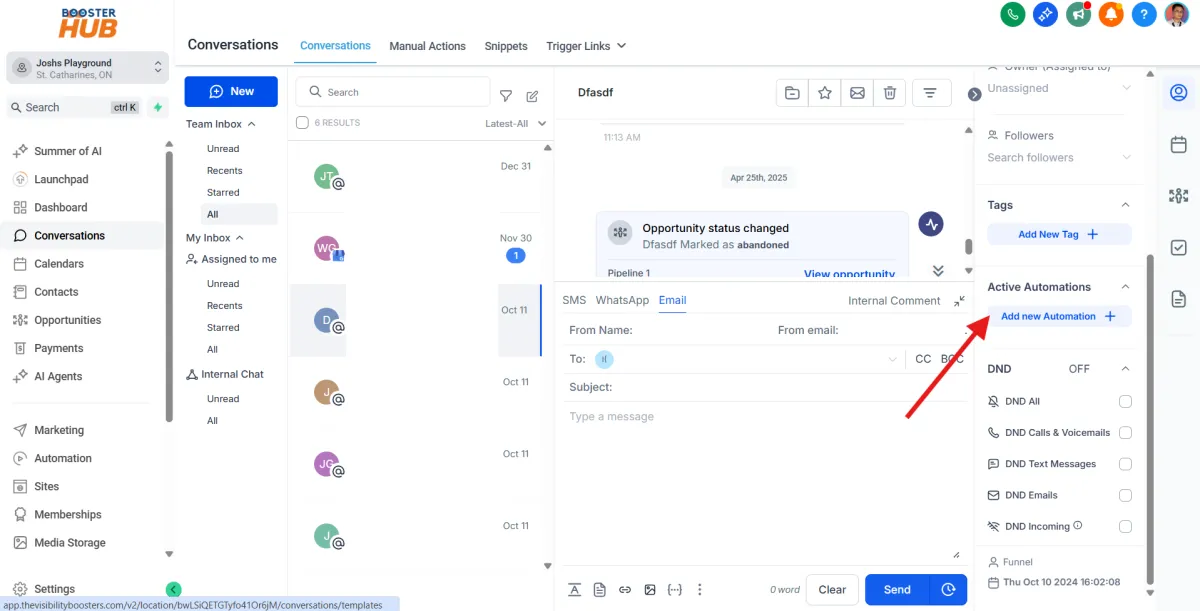
Task: Star the Dfasdf conversation
Action: point(824,92)
